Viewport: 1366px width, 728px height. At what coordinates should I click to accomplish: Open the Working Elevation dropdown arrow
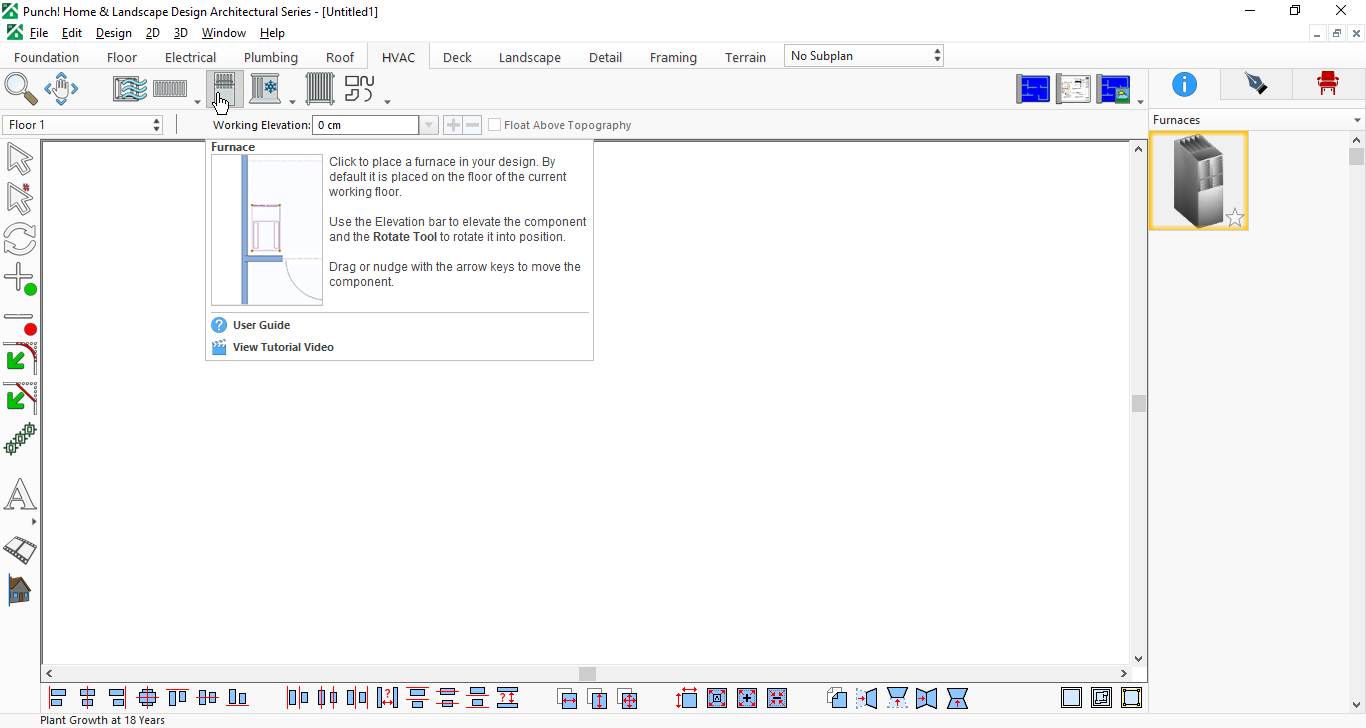click(429, 125)
